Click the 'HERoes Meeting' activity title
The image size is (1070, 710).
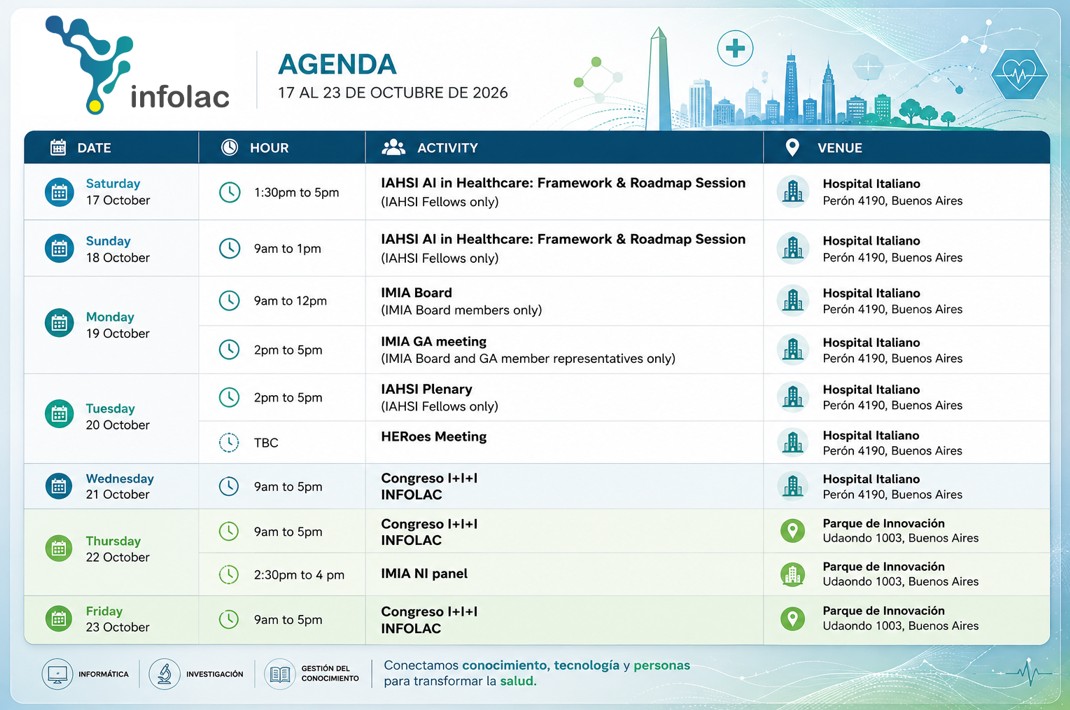434,436
